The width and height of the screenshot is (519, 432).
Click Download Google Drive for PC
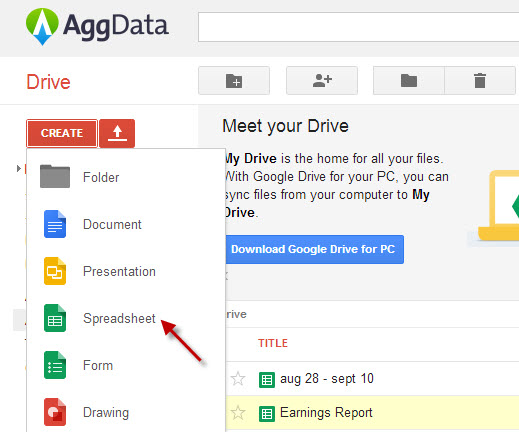pyautogui.click(x=314, y=249)
